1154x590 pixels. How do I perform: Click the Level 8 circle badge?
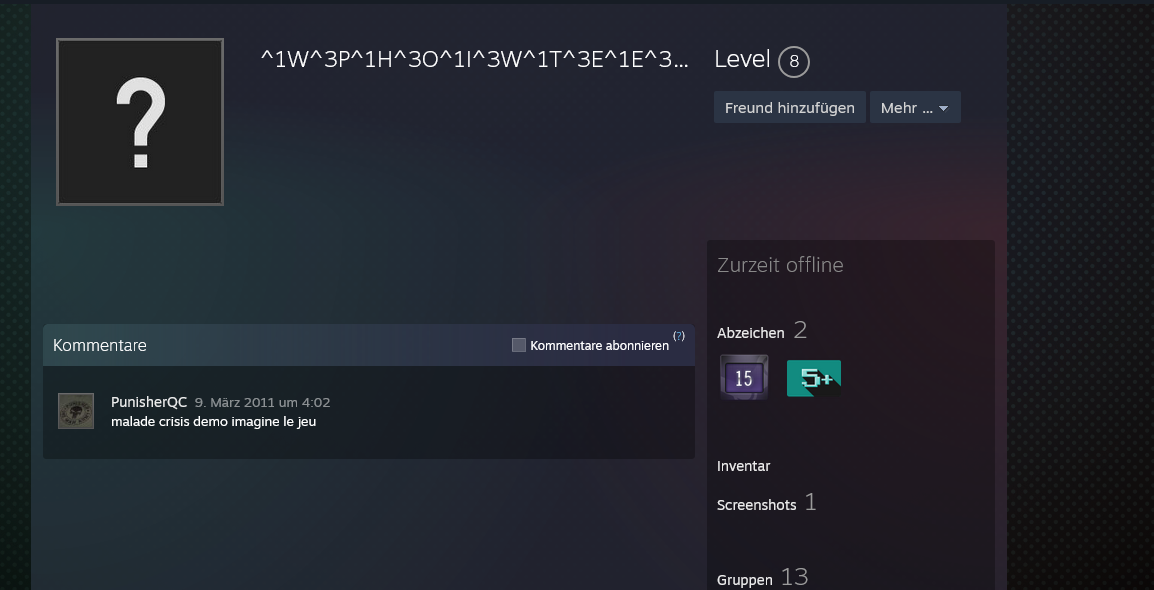click(793, 62)
